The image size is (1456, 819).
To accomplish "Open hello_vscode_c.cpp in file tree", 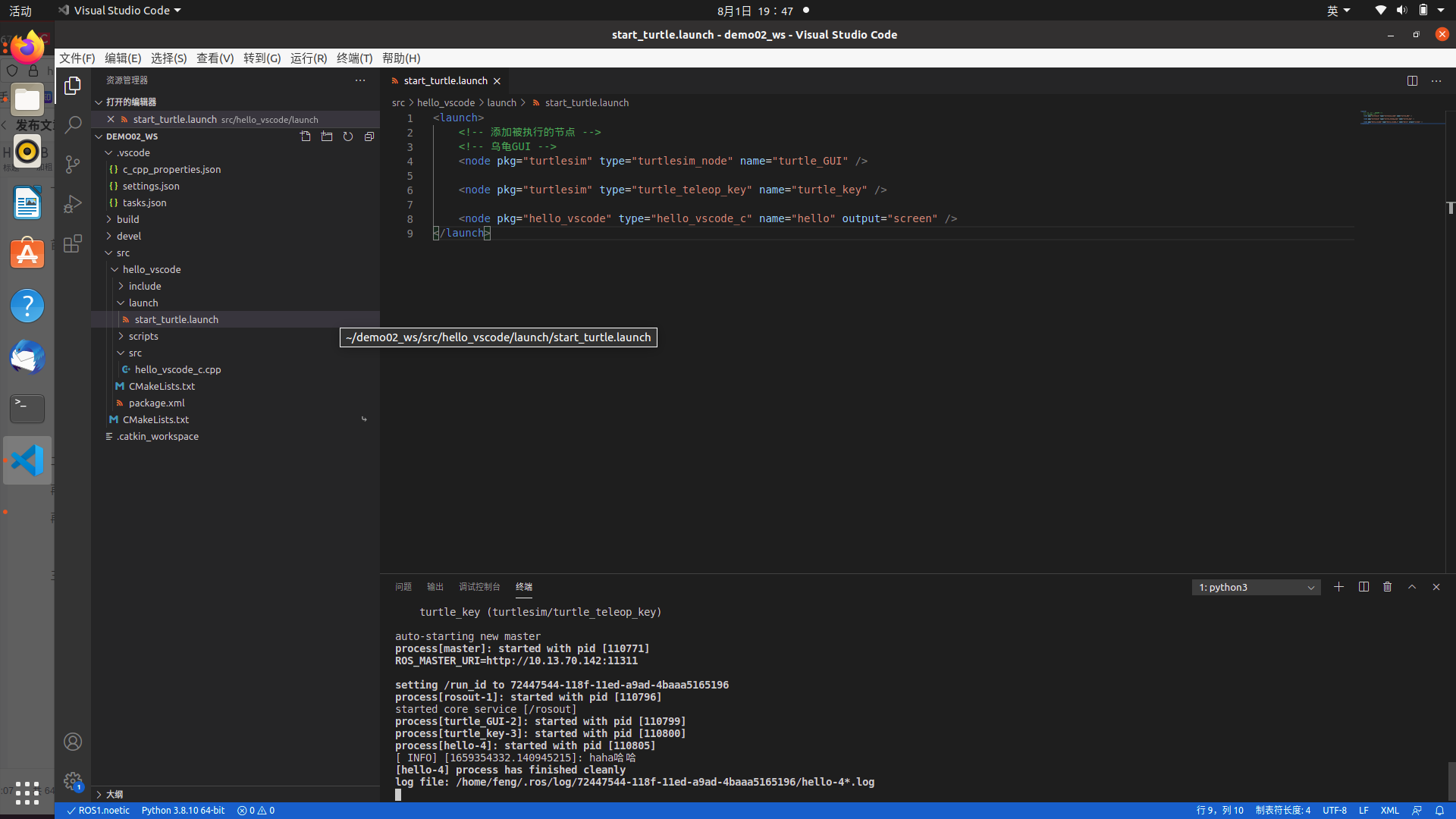I will click(177, 369).
